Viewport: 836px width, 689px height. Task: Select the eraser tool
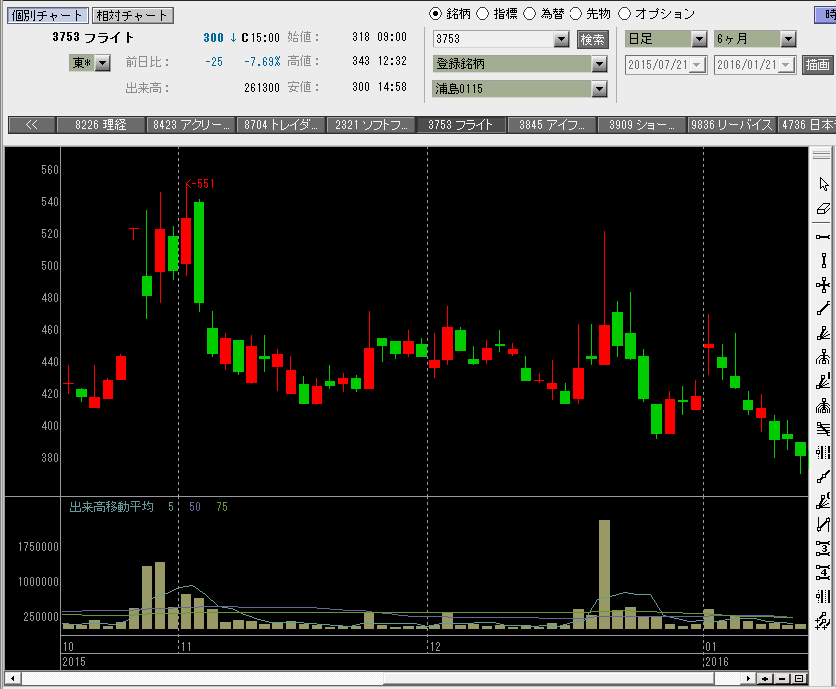pyautogui.click(x=823, y=209)
